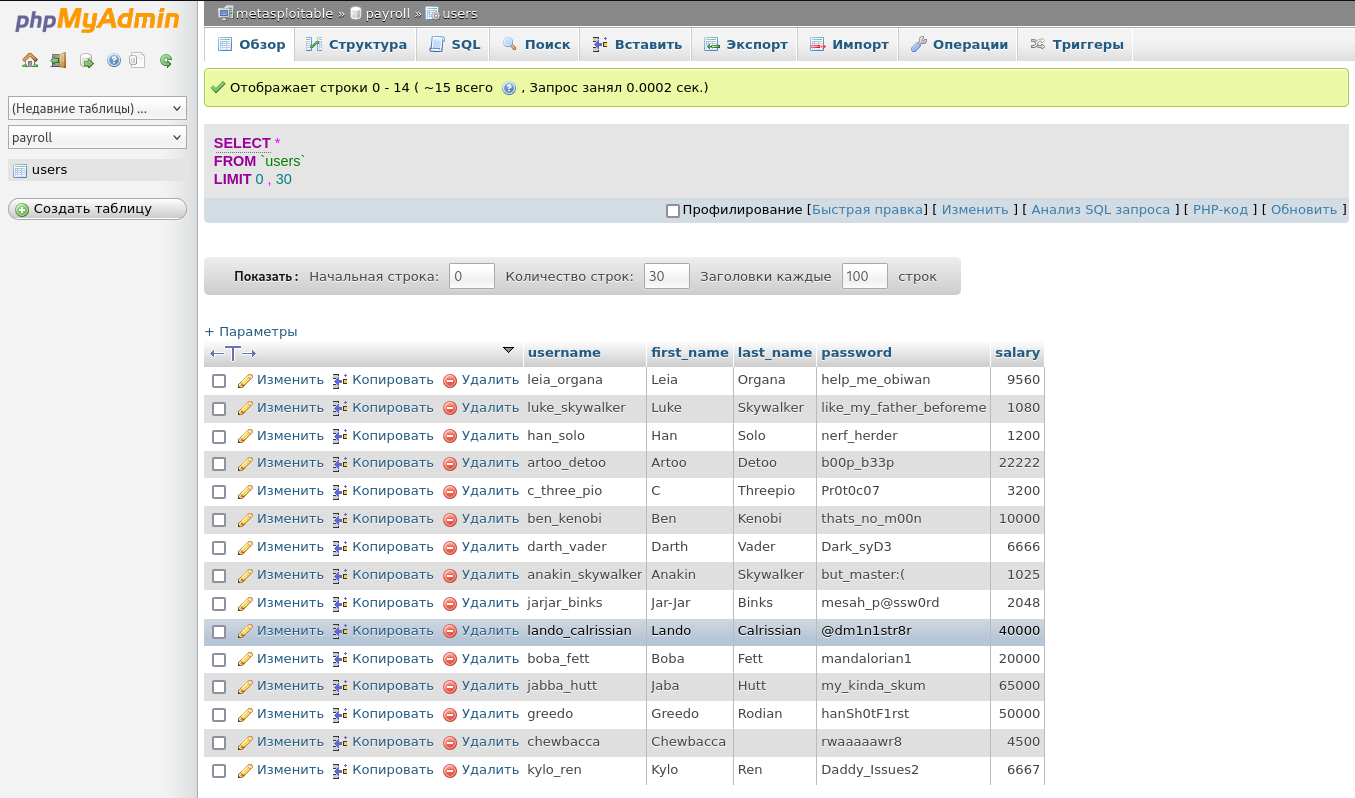Screen dimensions: 1355x798
Task: Click the red delete icon for han_solo
Action: click(x=450, y=436)
